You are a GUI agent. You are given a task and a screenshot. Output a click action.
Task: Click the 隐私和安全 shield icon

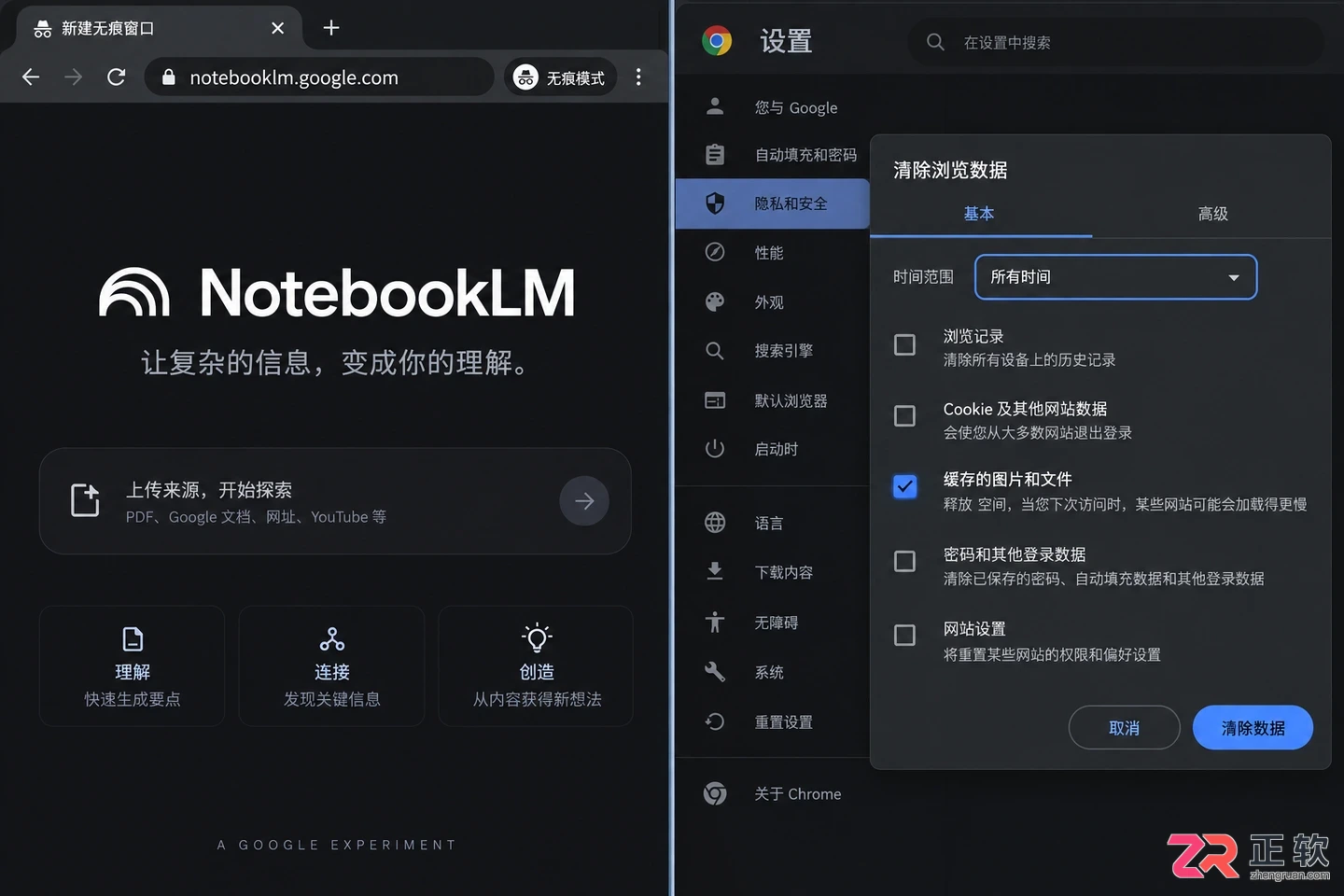click(x=715, y=203)
